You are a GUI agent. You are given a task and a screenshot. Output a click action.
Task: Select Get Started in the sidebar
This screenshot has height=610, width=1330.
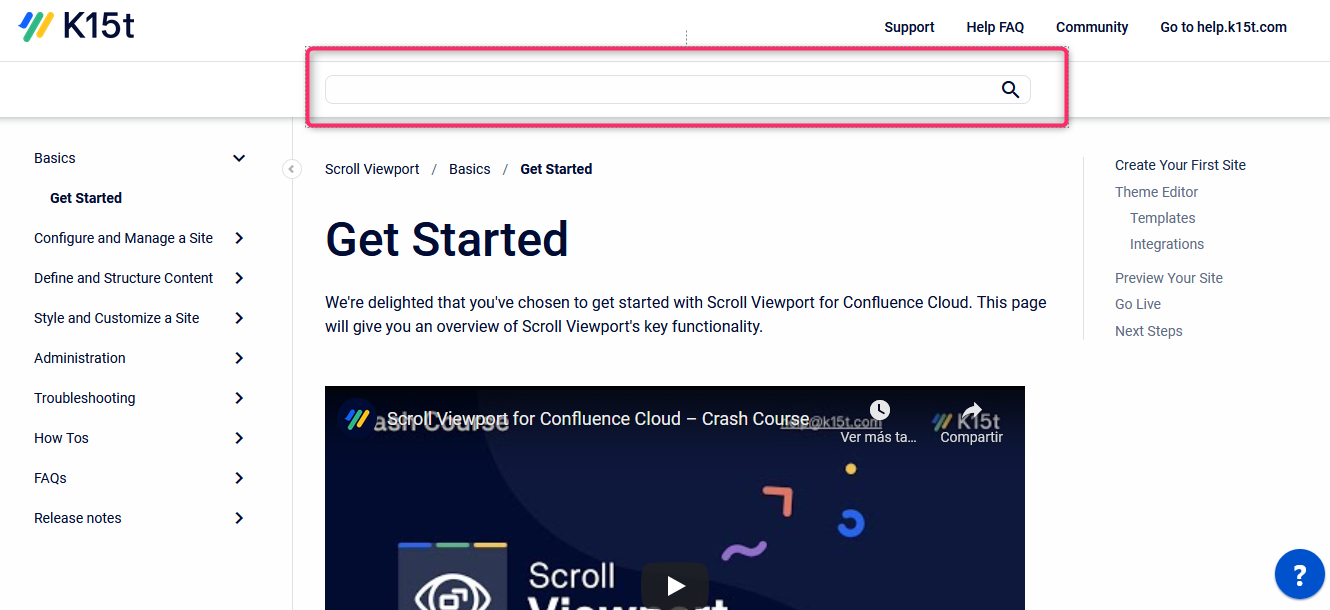click(86, 198)
